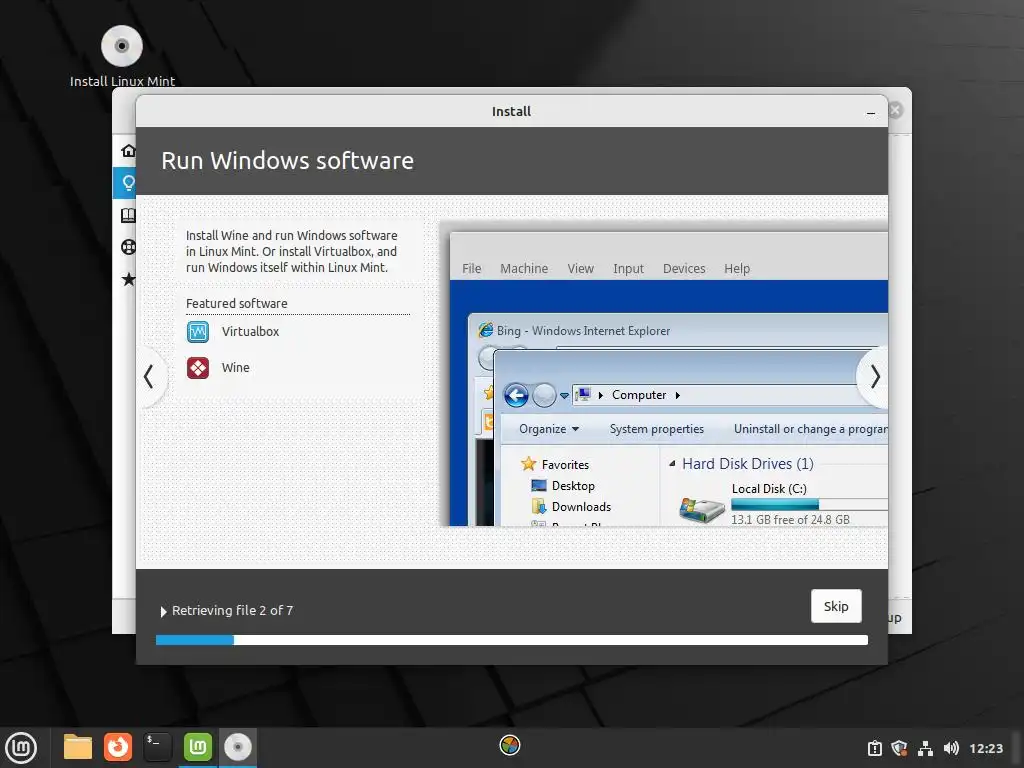This screenshot has width=1024, height=768.
Task: Minimize the Install window
Action: click(871, 112)
